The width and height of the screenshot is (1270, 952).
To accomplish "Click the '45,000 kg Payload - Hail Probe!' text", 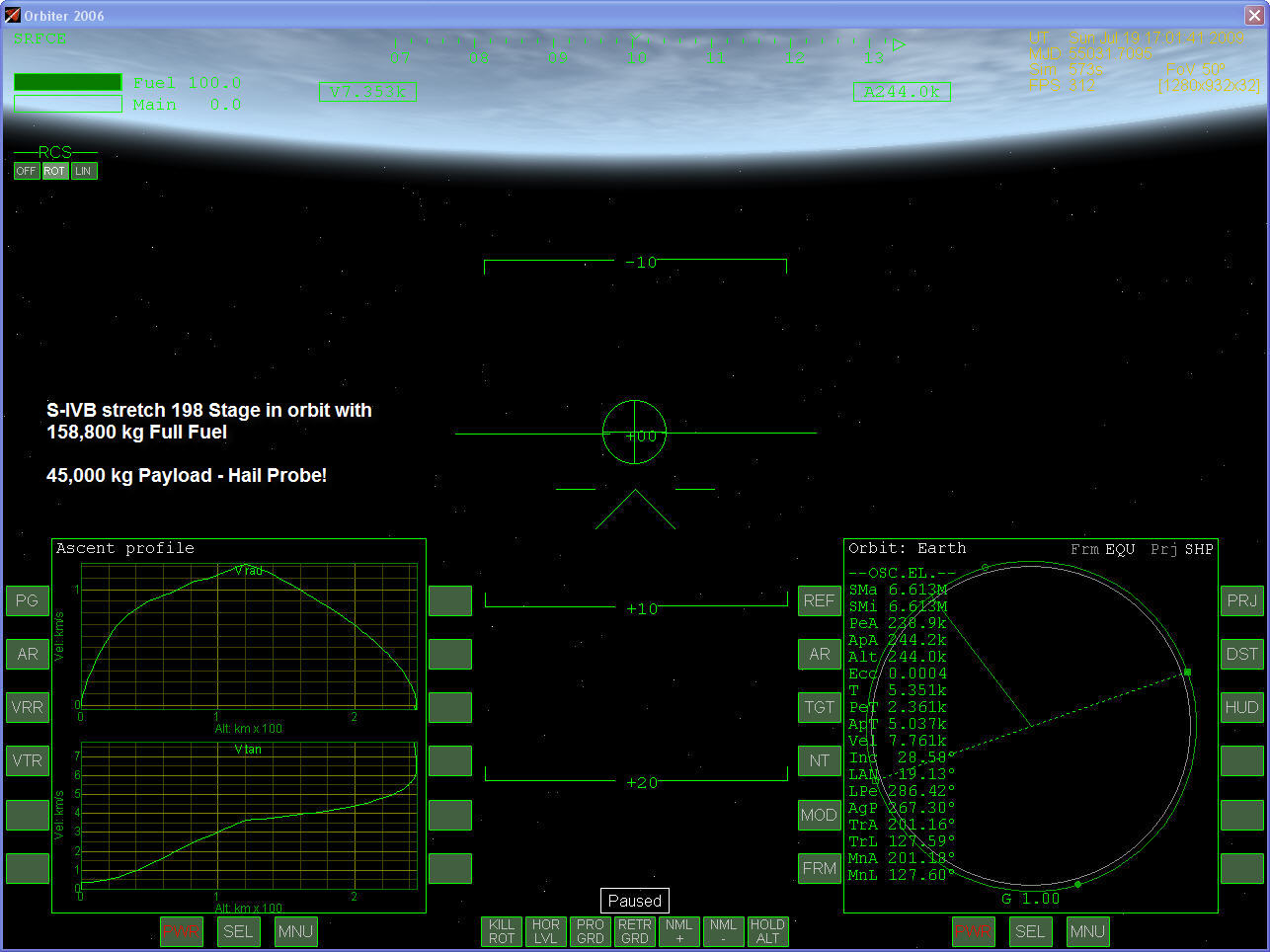I will click(x=187, y=475).
